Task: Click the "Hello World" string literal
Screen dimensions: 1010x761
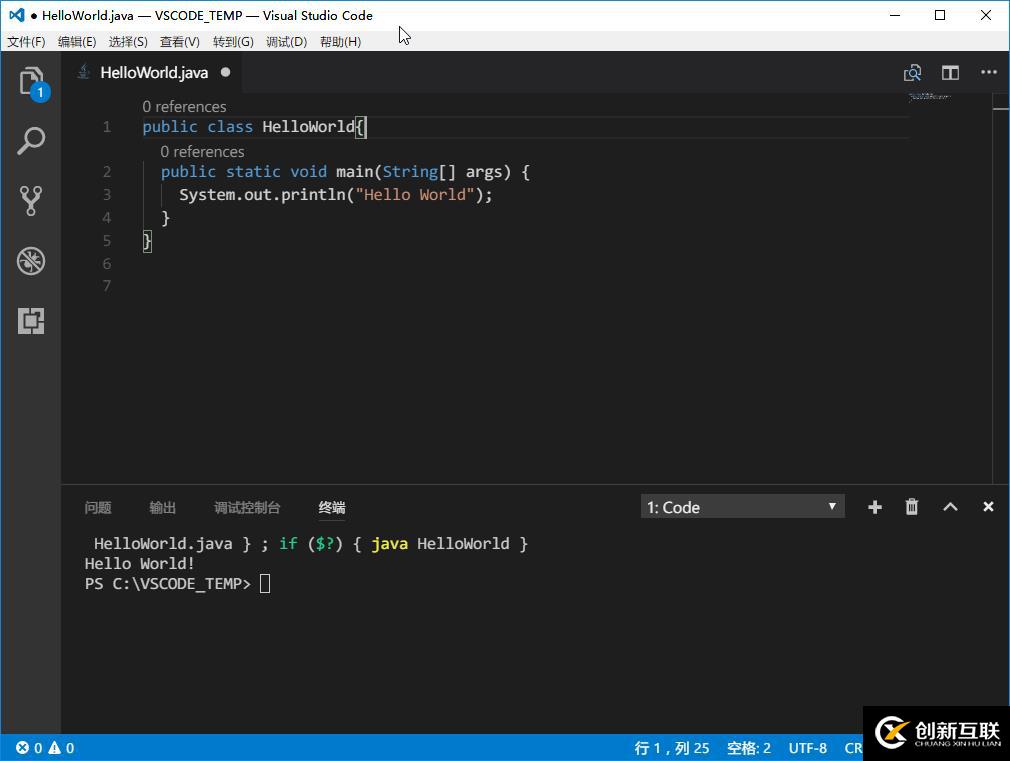Action: pos(415,195)
